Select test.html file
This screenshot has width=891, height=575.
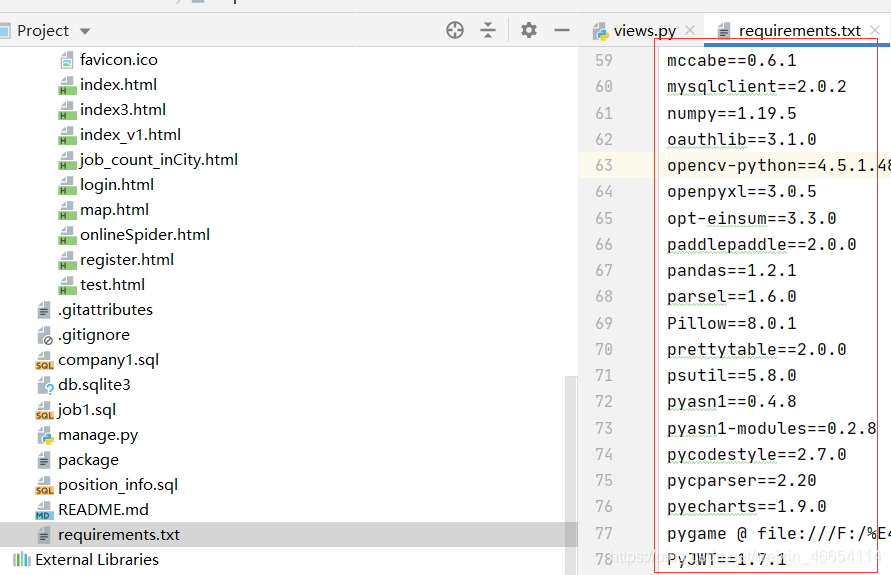(113, 285)
